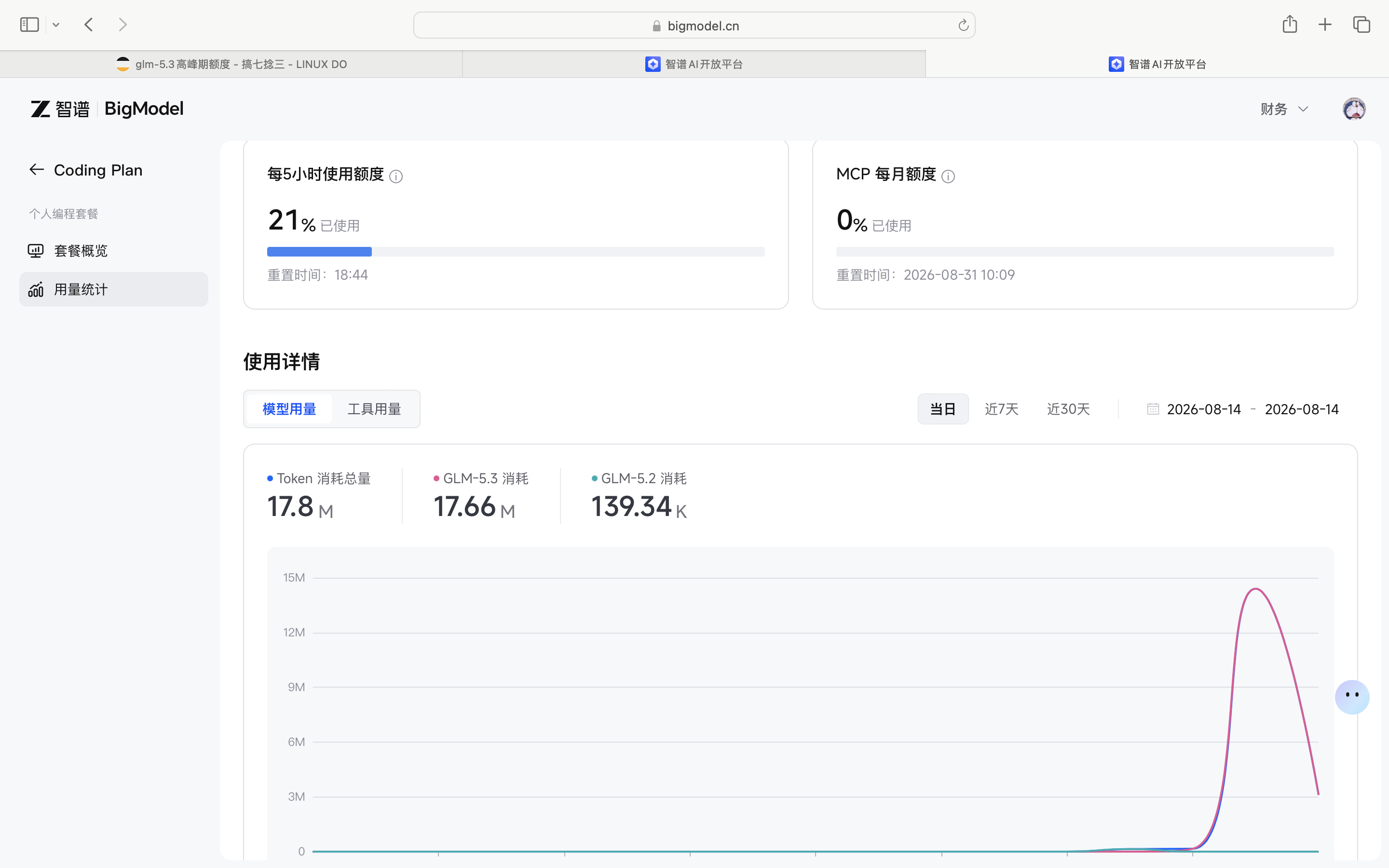This screenshot has width=1389, height=868.
Task: Open the user avatar menu
Action: coord(1354,109)
